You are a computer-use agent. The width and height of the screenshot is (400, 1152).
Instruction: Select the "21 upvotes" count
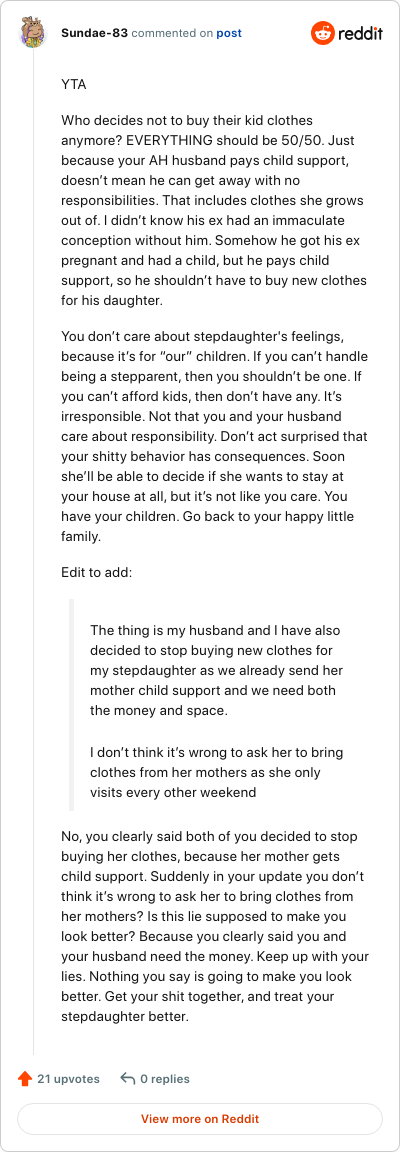68,1079
